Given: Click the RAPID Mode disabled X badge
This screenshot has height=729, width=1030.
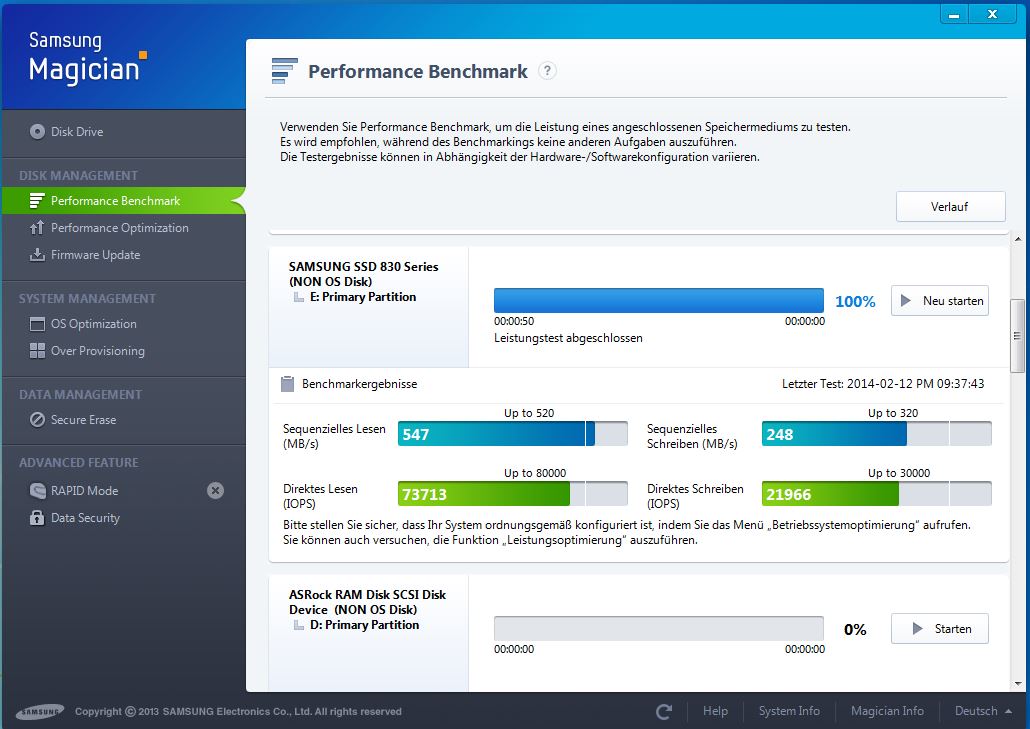Looking at the screenshot, I should pyautogui.click(x=215, y=491).
